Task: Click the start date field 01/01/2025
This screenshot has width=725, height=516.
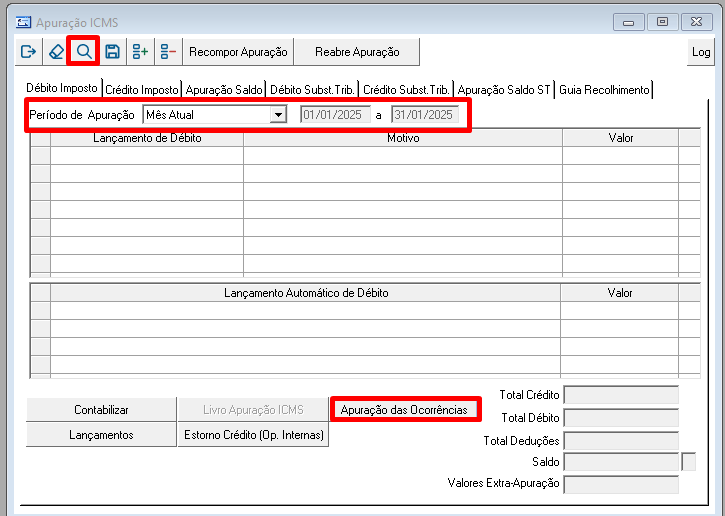Action: (335, 115)
